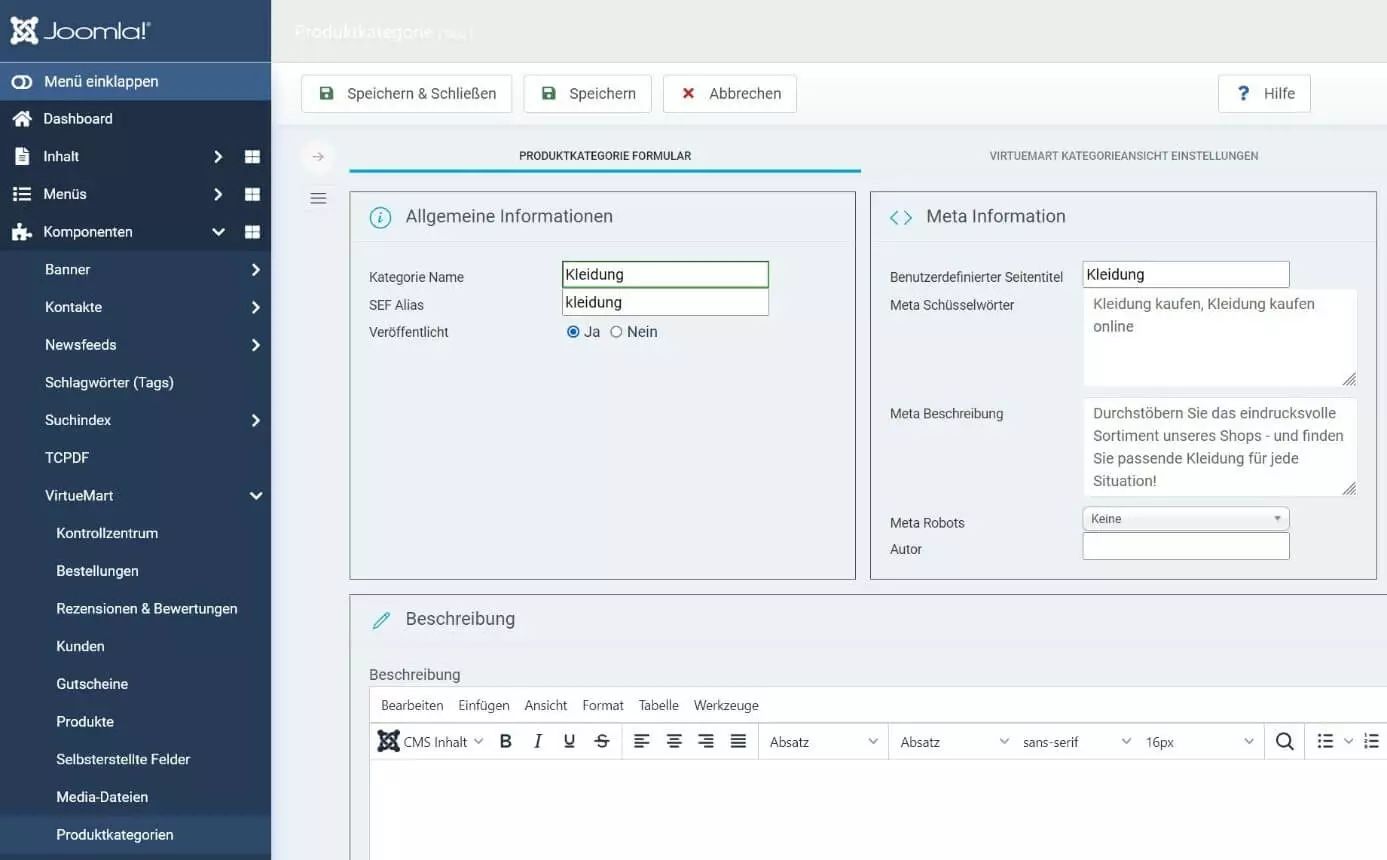This screenshot has height=860, width=1387.
Task: Click the Abbrechen button
Action: point(730,94)
